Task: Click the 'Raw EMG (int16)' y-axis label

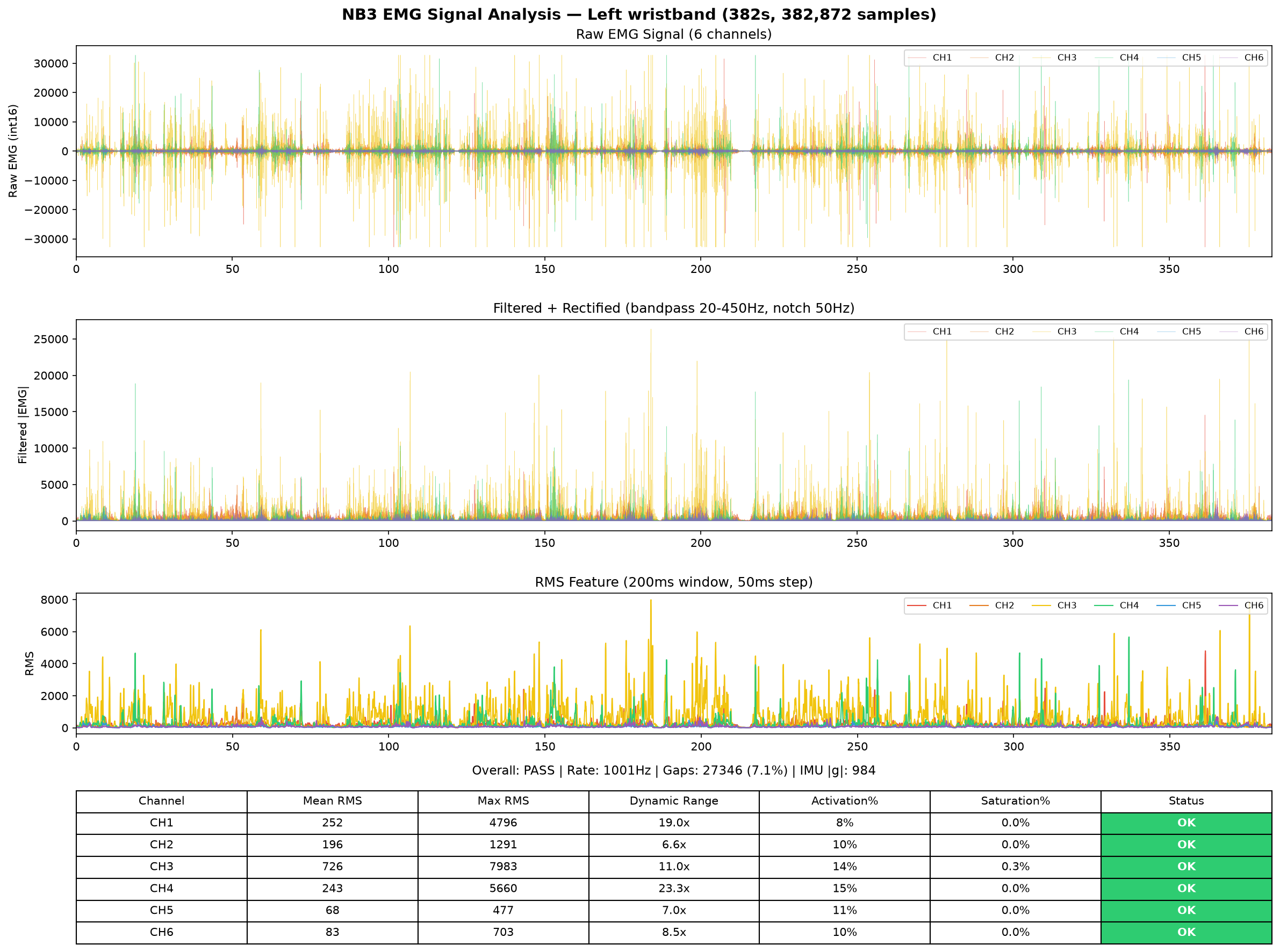Action: [13, 151]
